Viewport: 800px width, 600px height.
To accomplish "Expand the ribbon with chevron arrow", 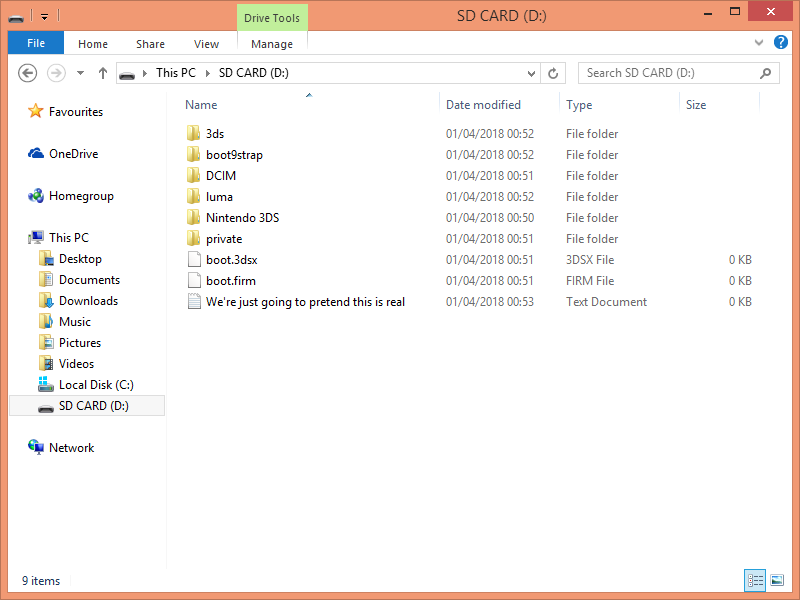I will tap(759, 43).
